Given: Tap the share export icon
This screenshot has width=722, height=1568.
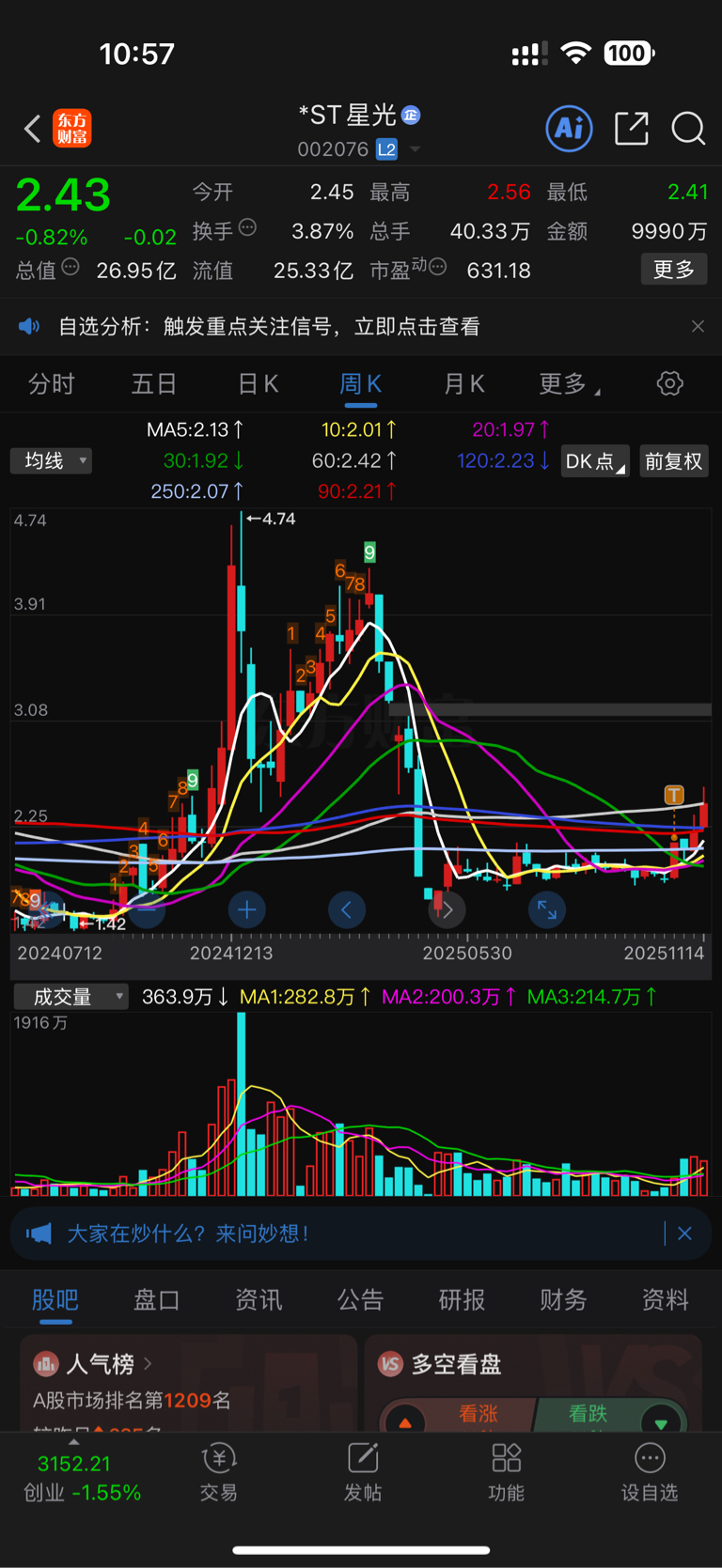Looking at the screenshot, I should pyautogui.click(x=632, y=129).
